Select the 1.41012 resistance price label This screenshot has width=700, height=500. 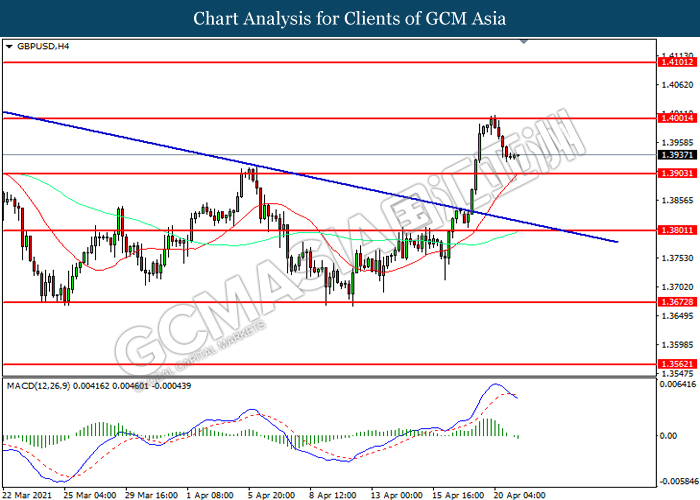pyautogui.click(x=677, y=62)
